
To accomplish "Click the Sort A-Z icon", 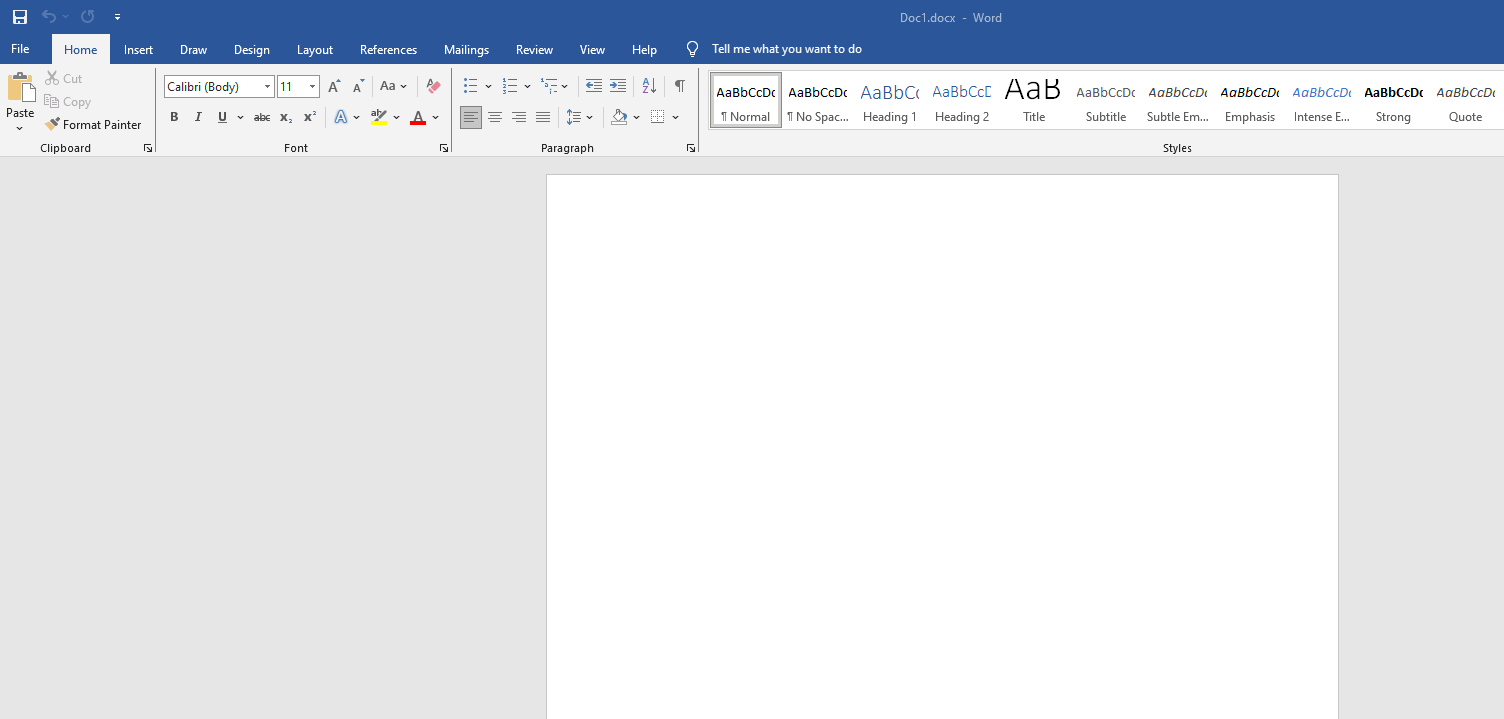I will click(x=649, y=86).
